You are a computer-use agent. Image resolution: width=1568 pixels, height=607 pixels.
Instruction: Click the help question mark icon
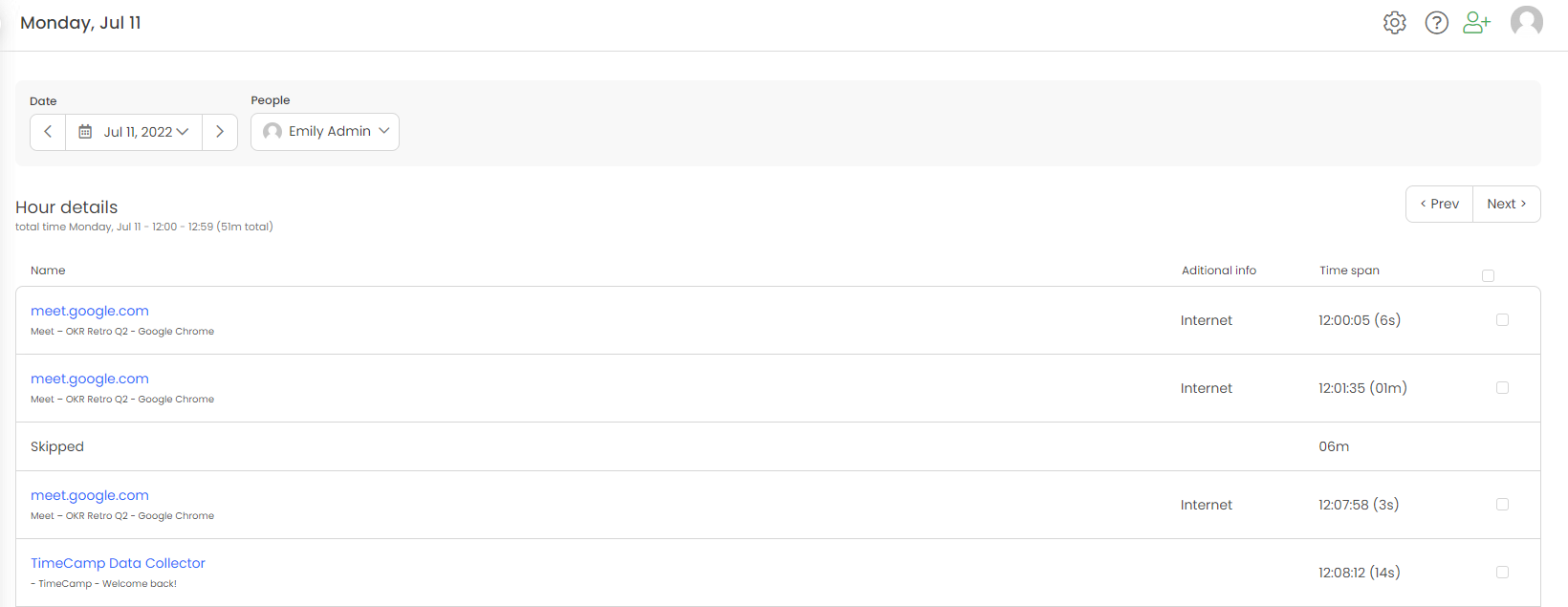coord(1436,23)
